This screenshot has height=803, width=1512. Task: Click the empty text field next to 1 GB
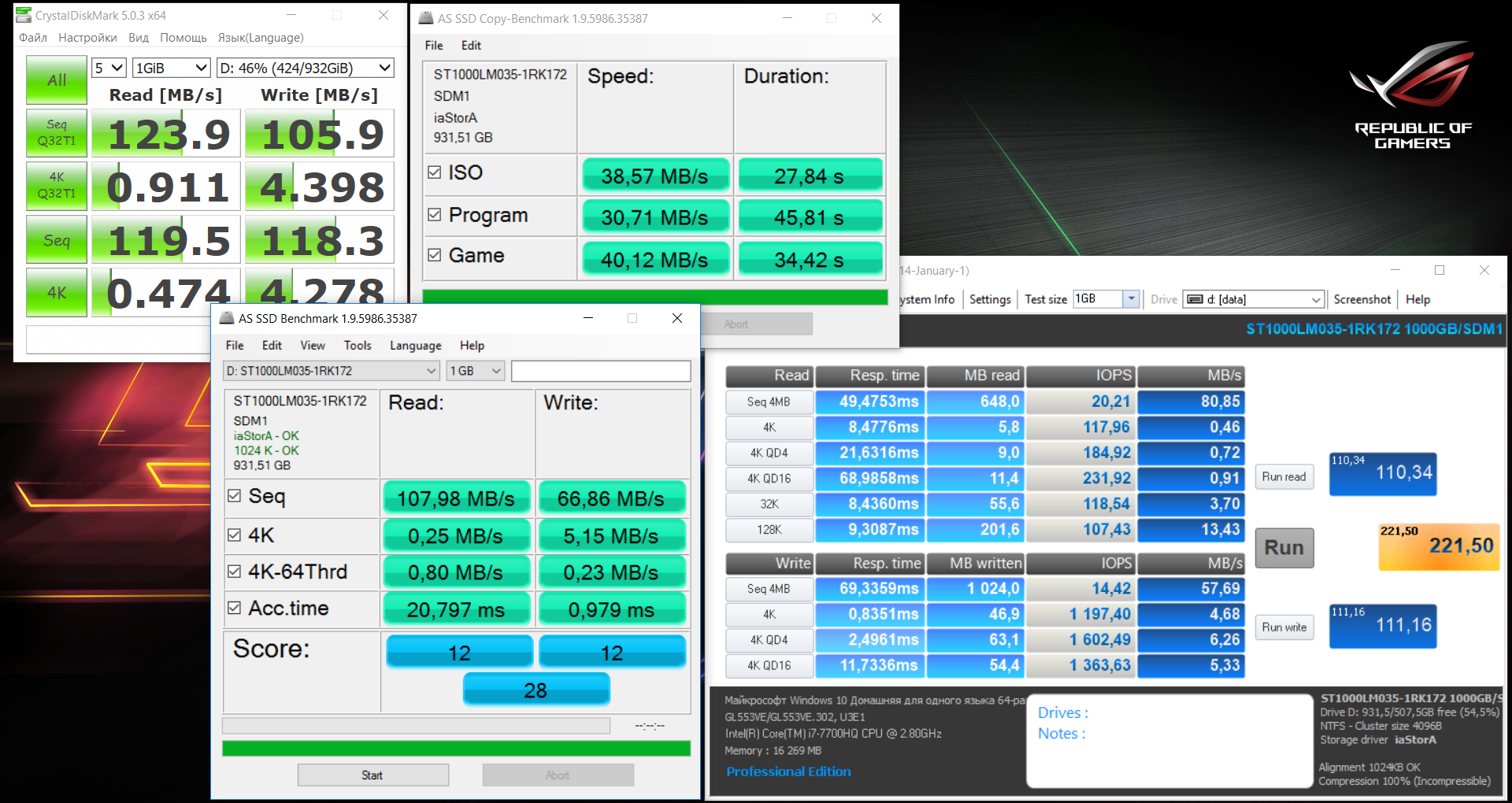click(x=601, y=371)
